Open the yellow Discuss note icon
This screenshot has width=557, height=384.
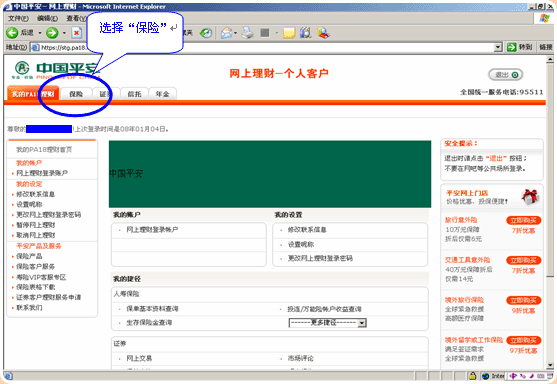[289, 33]
